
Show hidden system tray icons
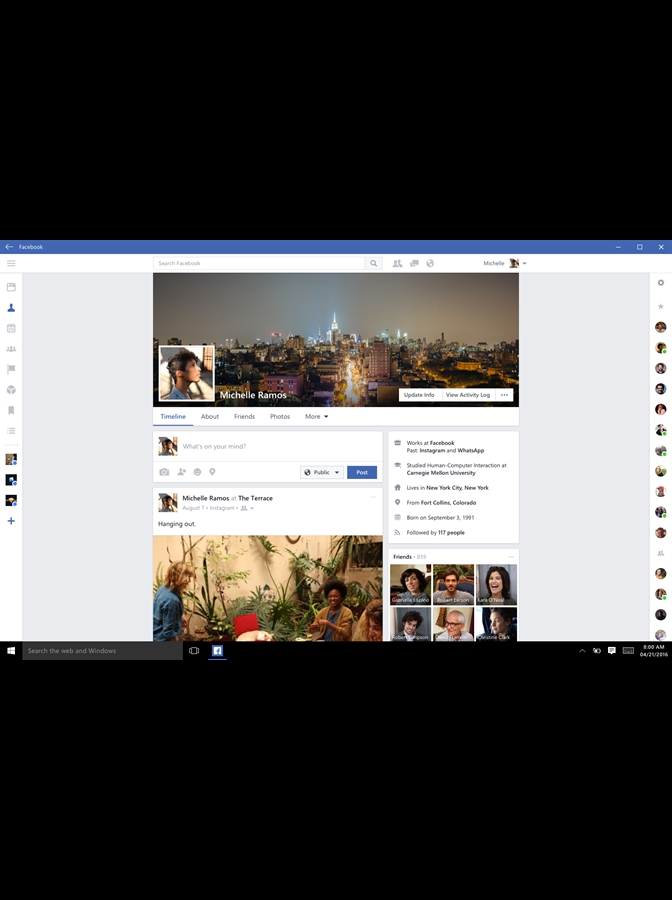coord(582,650)
